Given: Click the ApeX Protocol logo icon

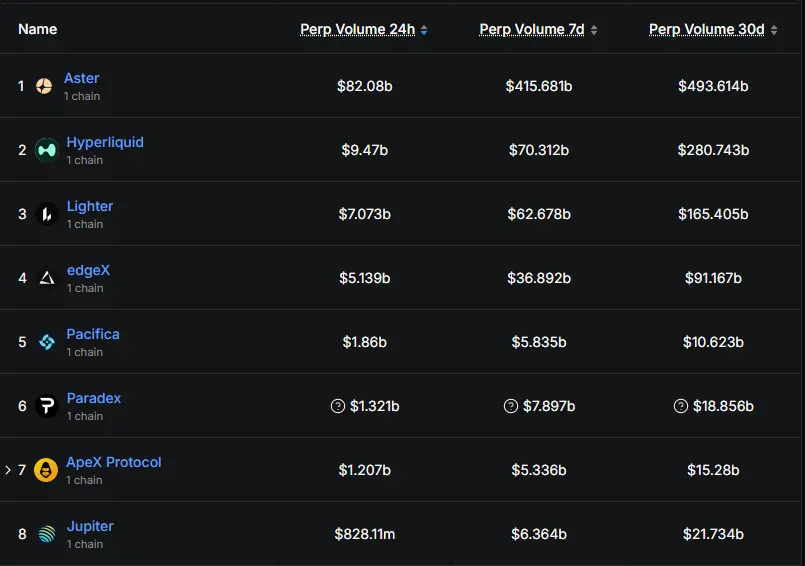Looking at the screenshot, I should click(46, 470).
